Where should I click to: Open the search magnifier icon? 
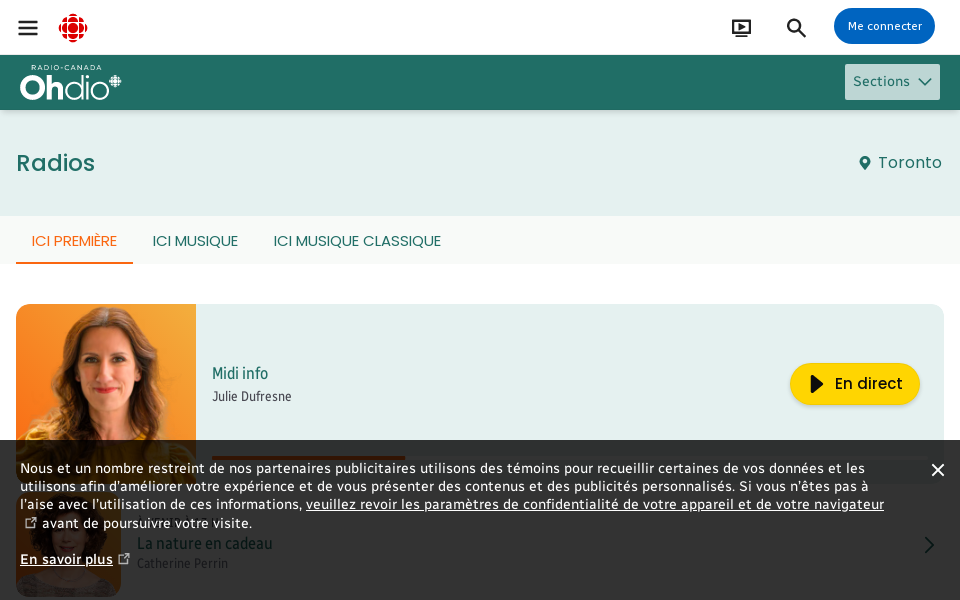(x=796, y=28)
